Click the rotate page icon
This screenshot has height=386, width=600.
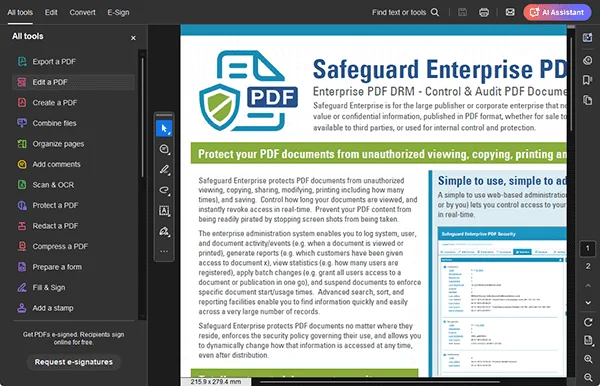coord(588,322)
